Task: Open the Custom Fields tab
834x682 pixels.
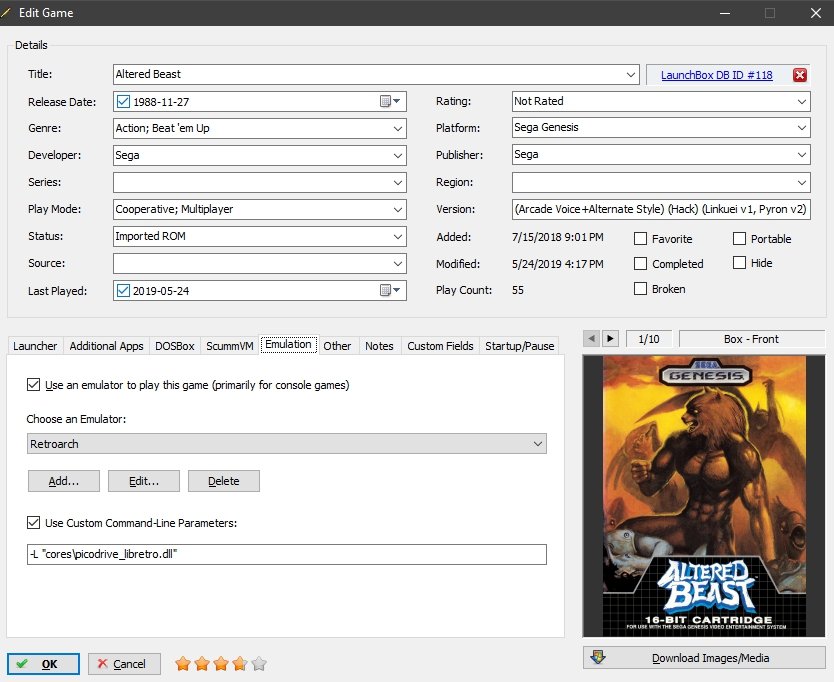Action: point(440,346)
